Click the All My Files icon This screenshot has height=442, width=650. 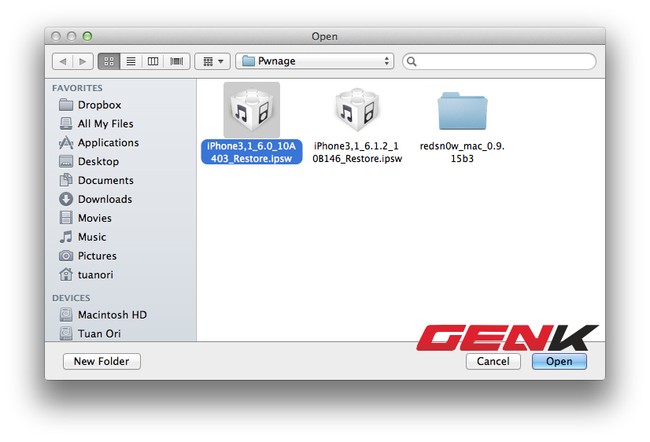66,124
